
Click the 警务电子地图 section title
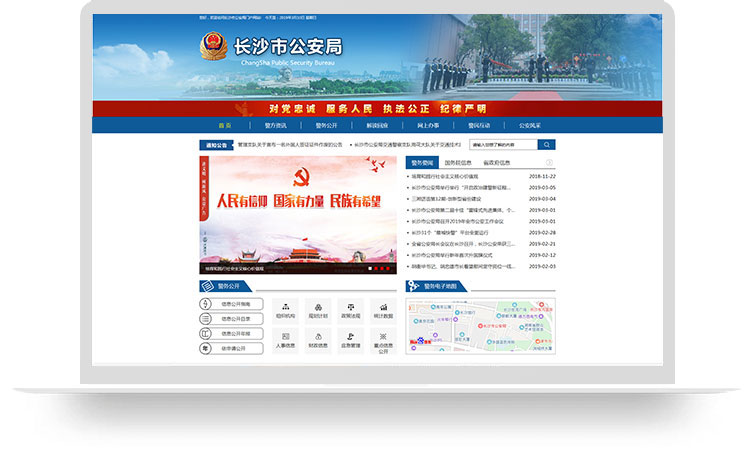click(x=440, y=286)
